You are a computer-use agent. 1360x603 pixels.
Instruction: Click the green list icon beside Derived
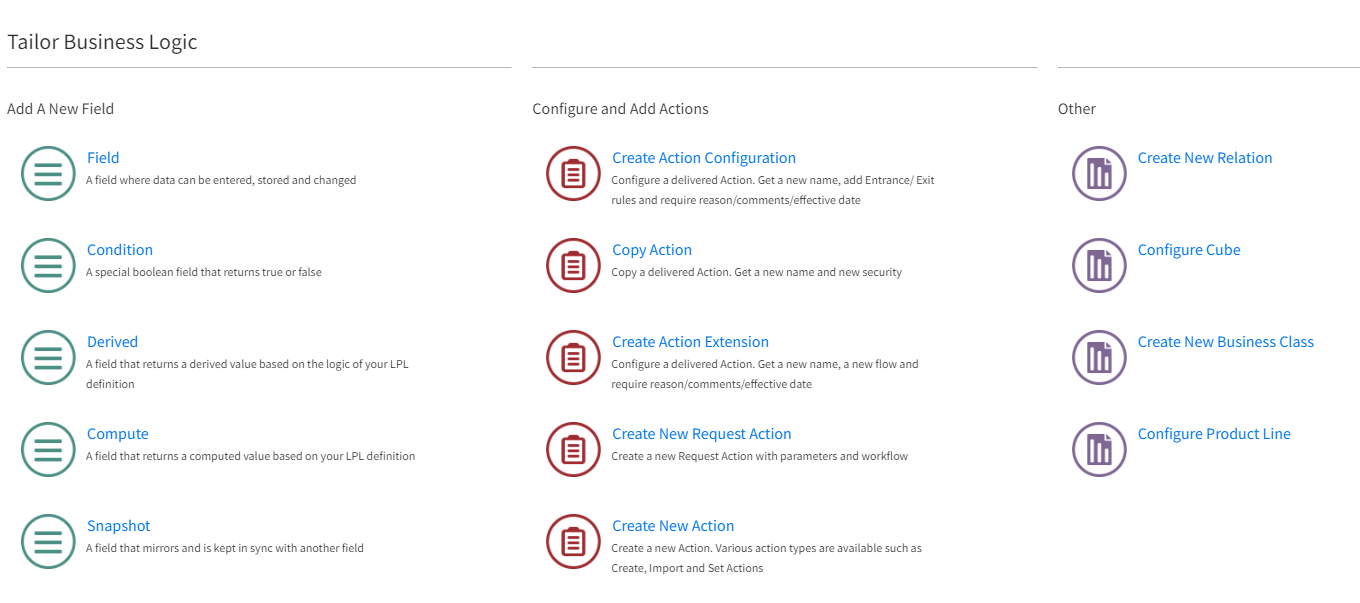48,358
